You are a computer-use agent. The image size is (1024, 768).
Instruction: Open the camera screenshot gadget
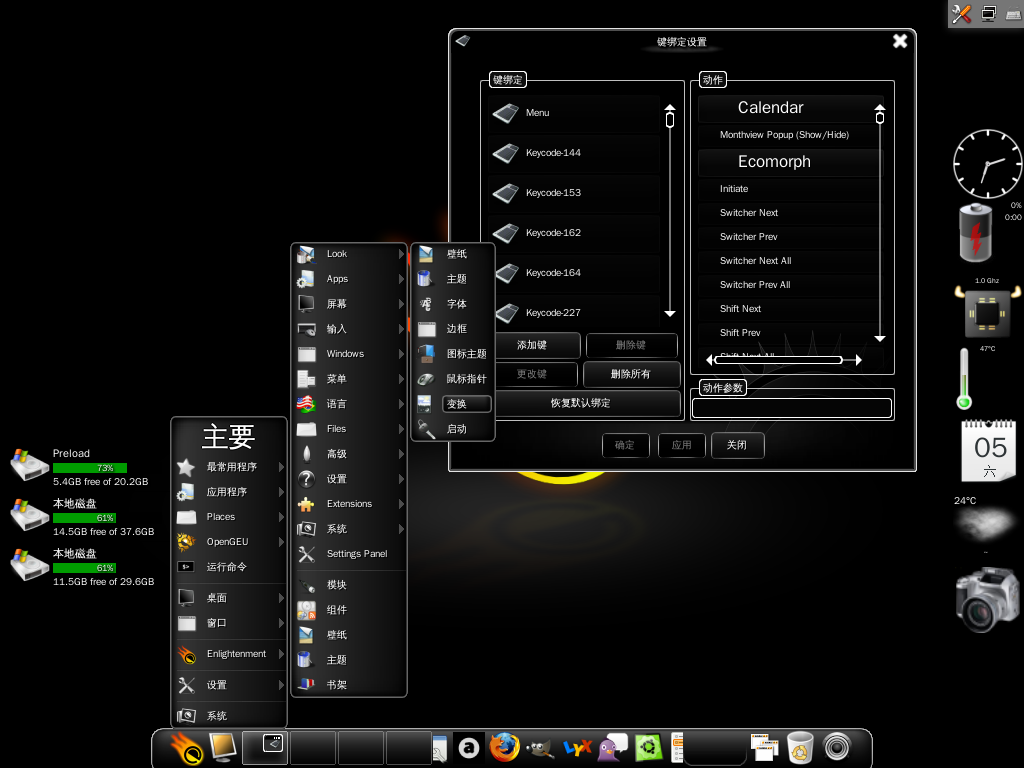point(986,600)
